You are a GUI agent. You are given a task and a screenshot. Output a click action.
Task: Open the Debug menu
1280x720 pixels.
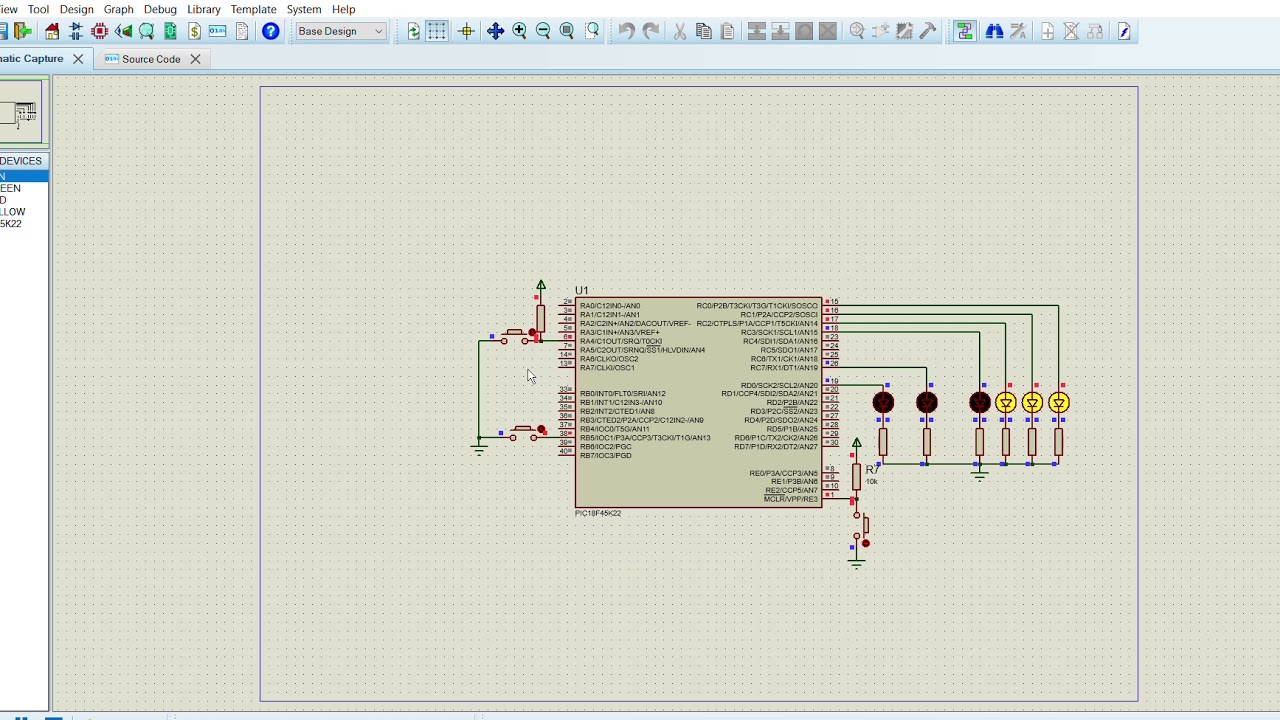click(160, 9)
